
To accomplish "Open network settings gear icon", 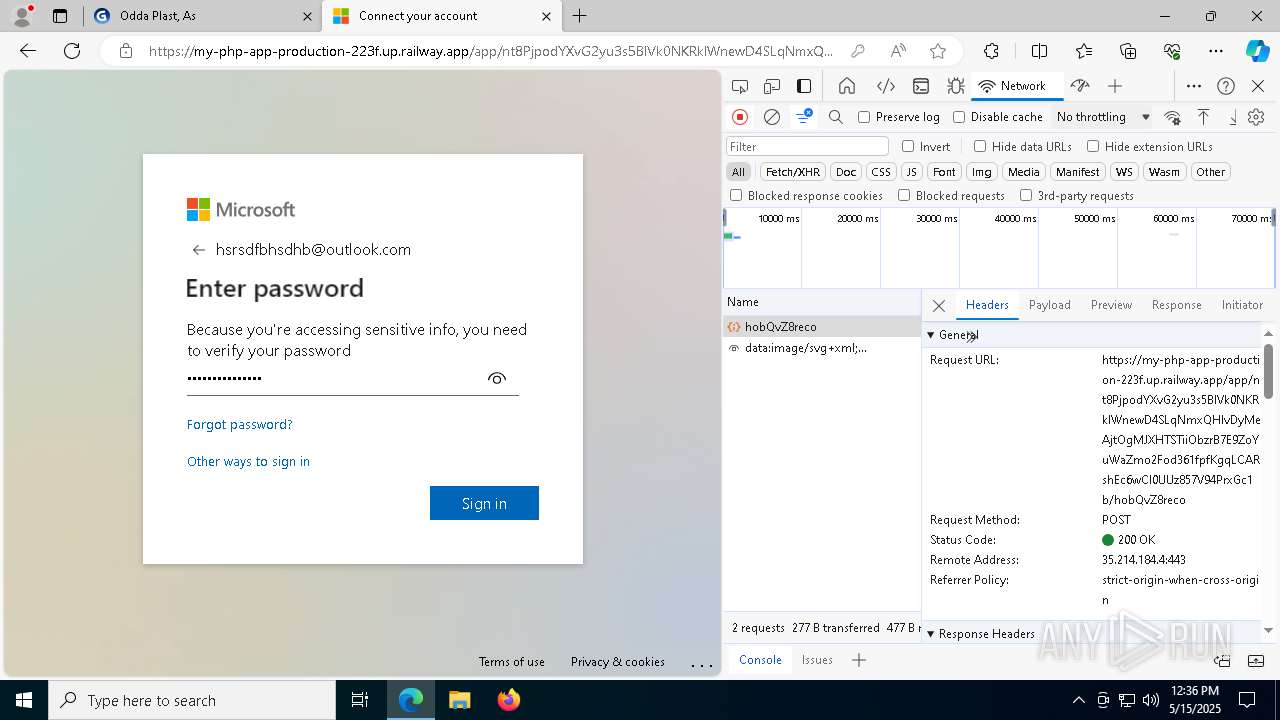I will click(x=1256, y=117).
